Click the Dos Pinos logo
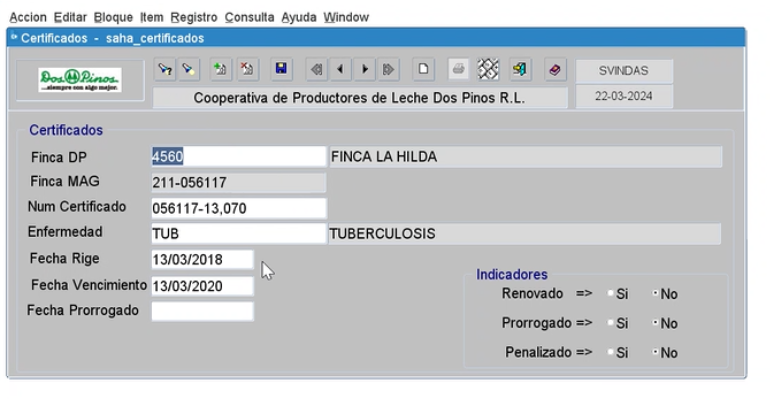Viewport: 771px width, 399px height. click(x=80, y=80)
